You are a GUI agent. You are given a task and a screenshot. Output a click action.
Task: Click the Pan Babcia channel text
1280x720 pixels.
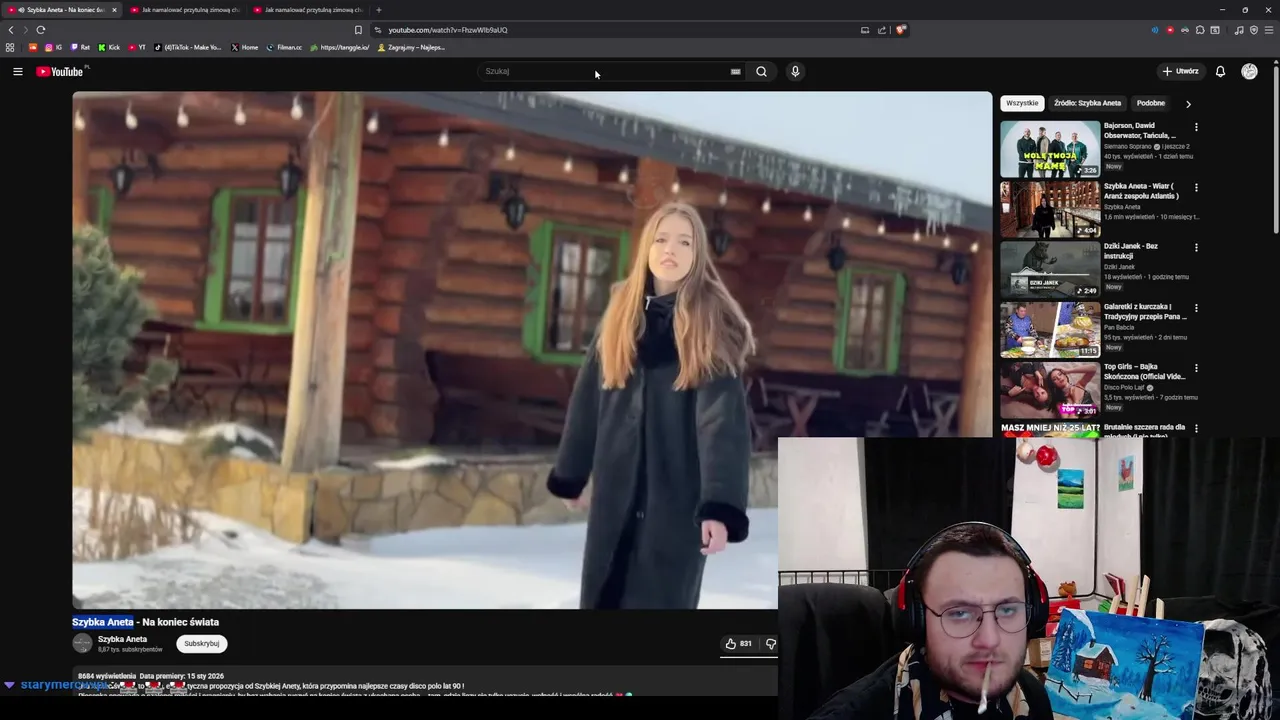(1120, 327)
